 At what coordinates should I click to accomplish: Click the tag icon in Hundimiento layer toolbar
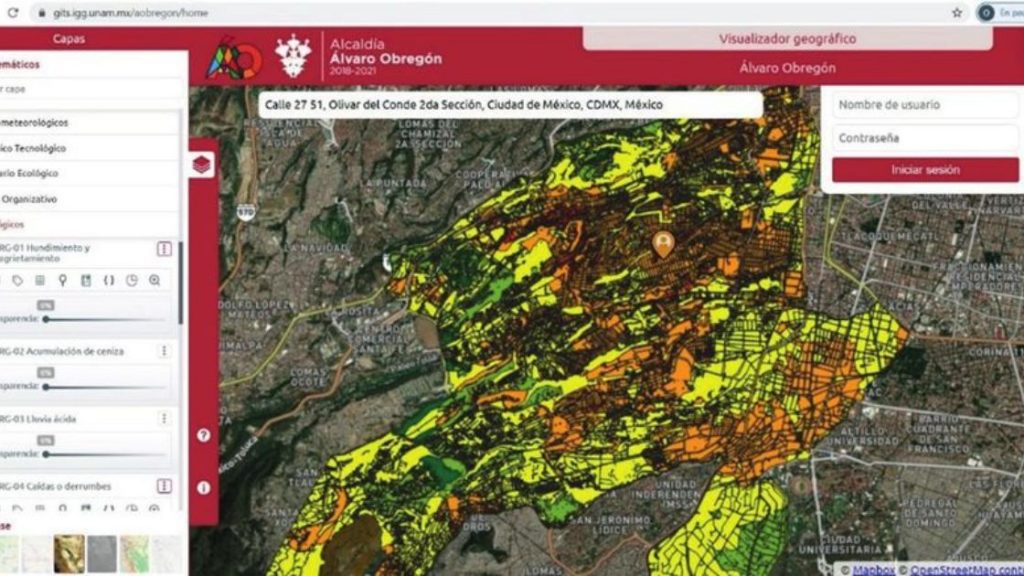tap(17, 281)
